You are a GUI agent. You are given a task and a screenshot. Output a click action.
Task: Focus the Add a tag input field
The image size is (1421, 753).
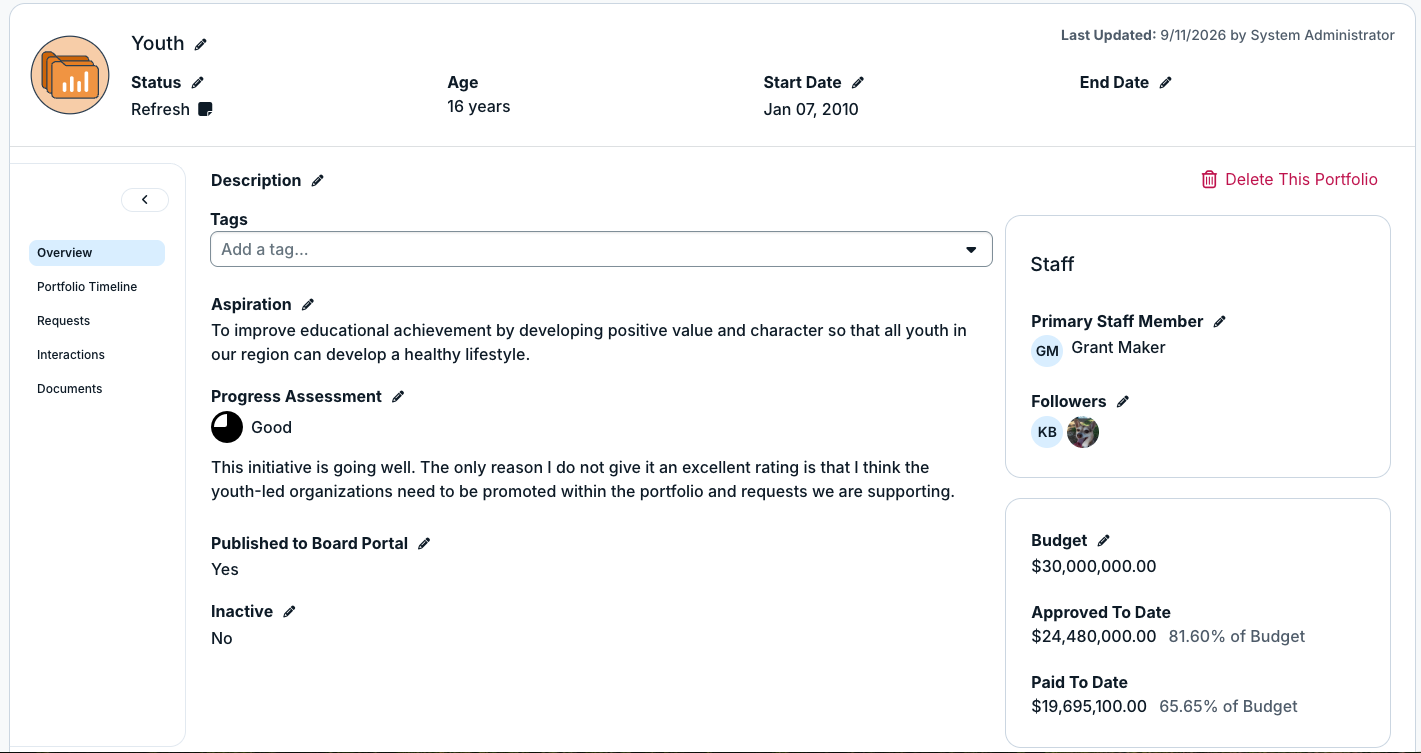(585, 250)
